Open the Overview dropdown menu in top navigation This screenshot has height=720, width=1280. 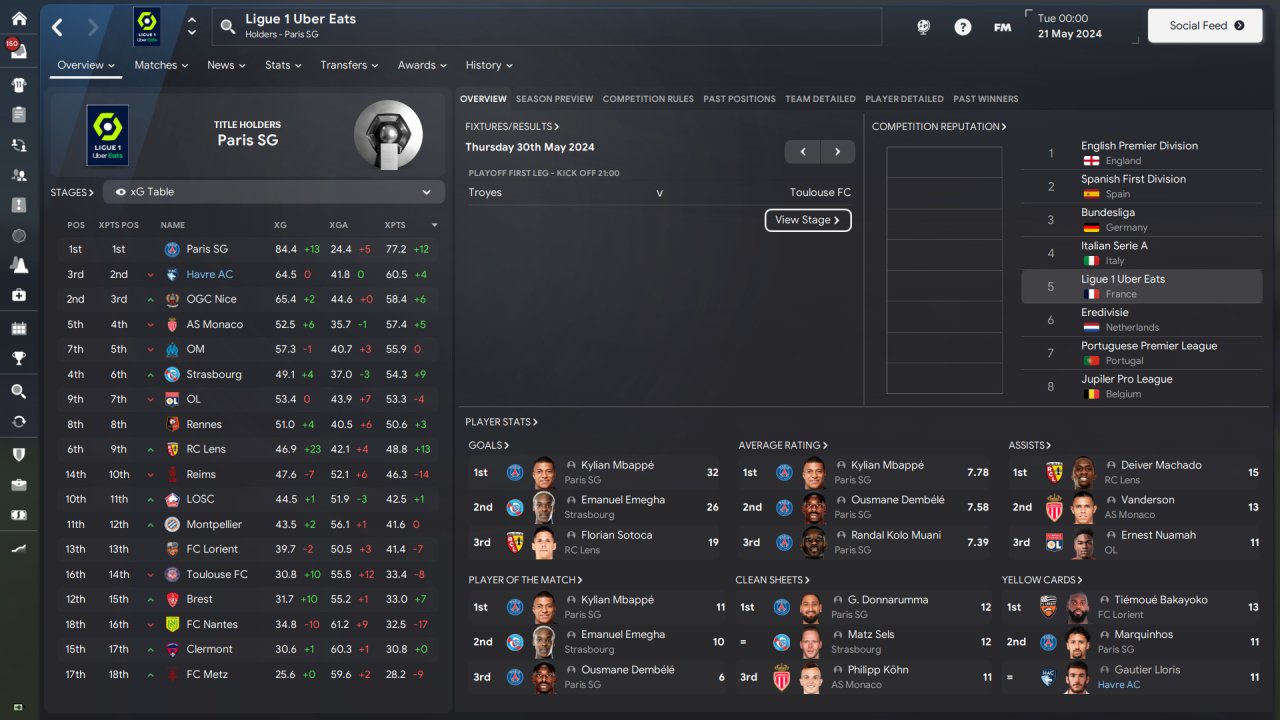point(86,65)
